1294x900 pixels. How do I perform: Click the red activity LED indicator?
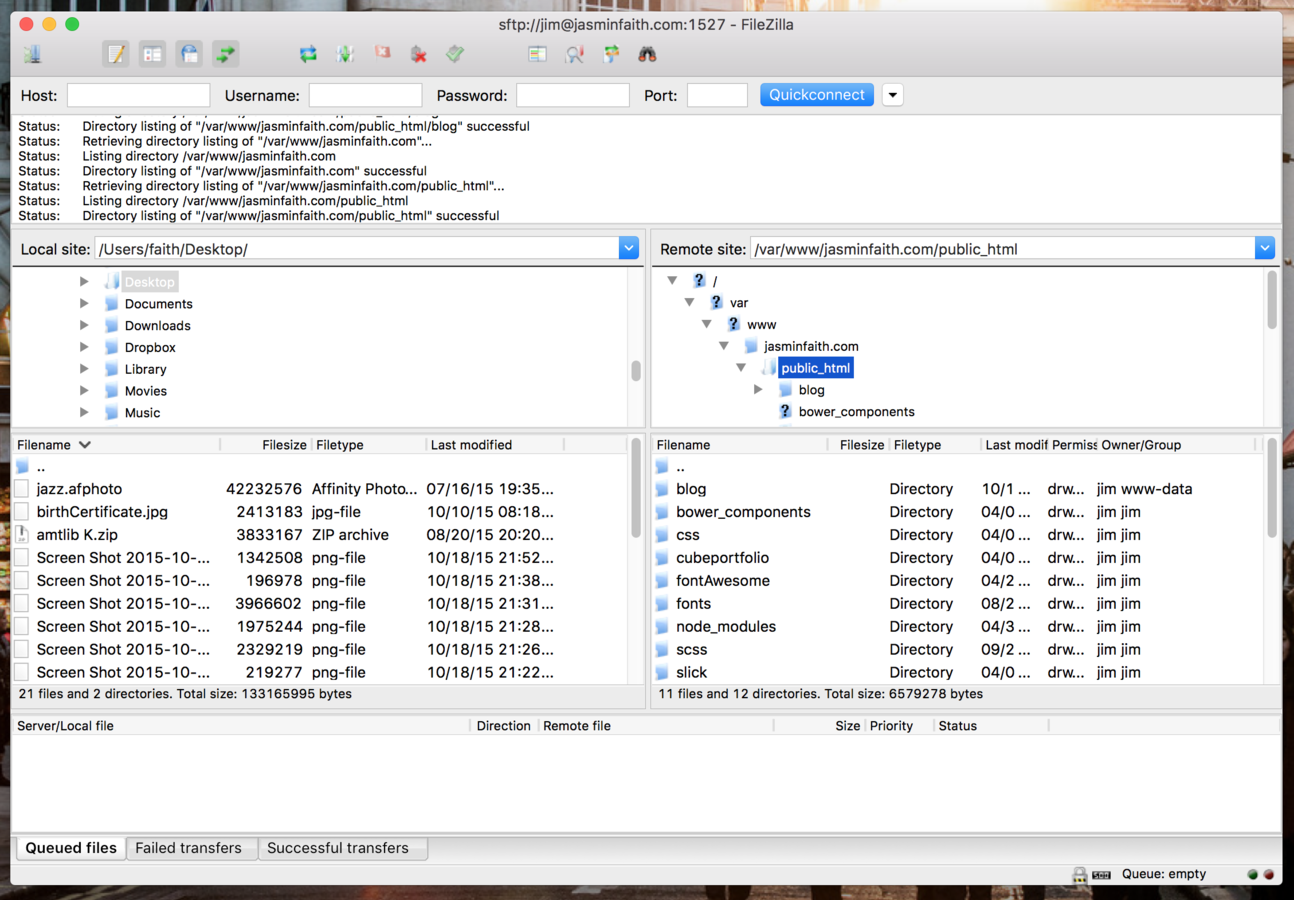click(1269, 874)
